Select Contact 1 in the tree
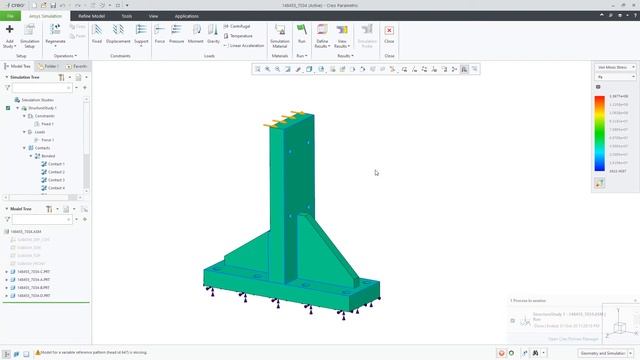Image resolution: width=640 pixels, height=360 pixels. pos(52,164)
